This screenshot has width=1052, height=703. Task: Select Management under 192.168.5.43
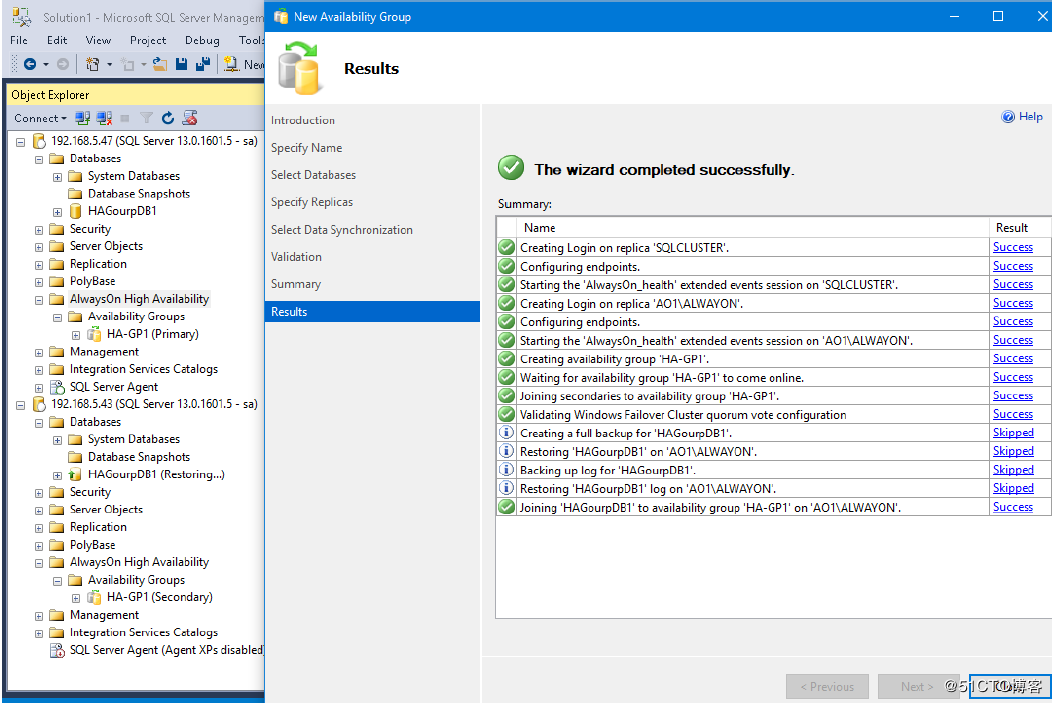click(104, 615)
